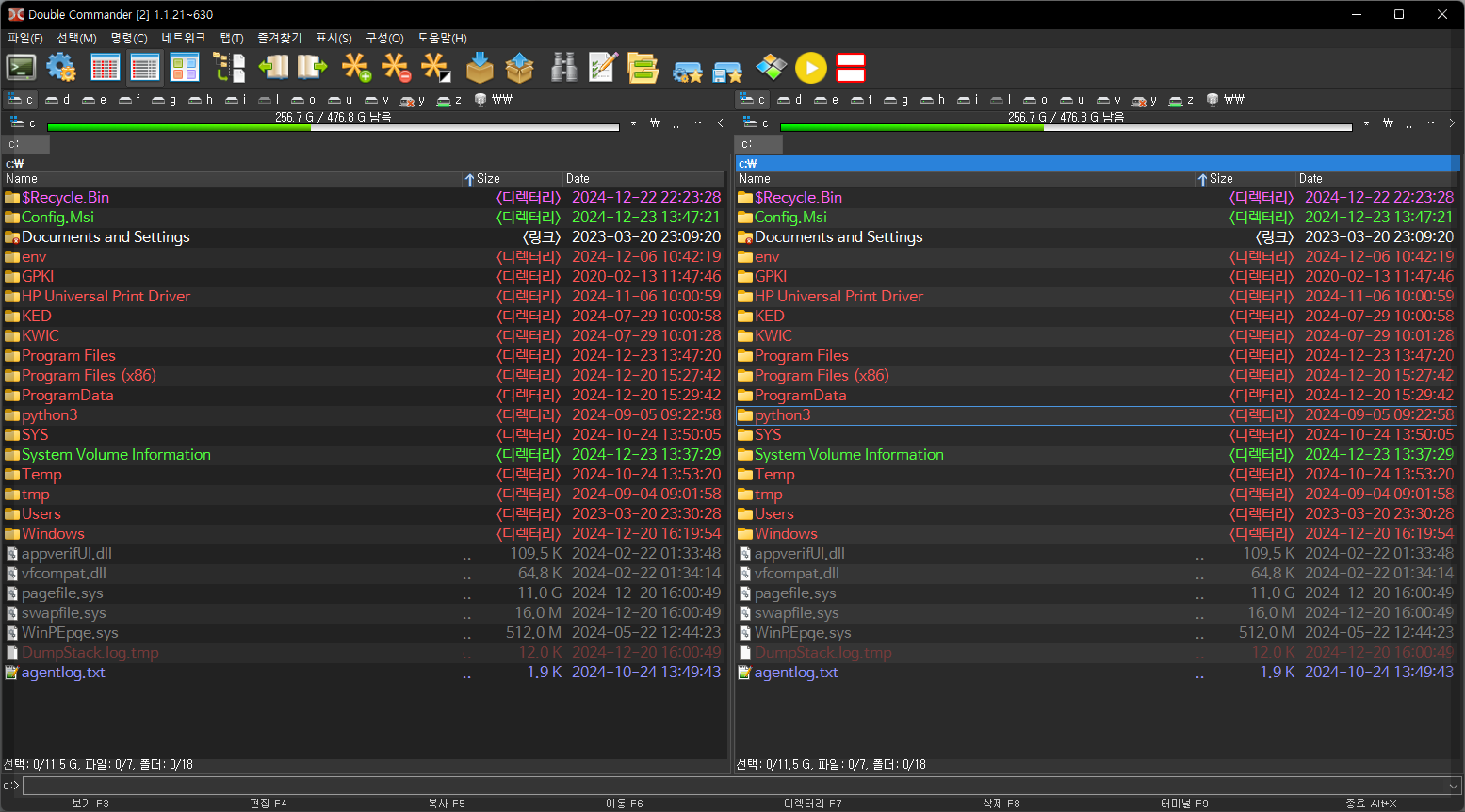The width and height of the screenshot is (1465, 812).
Task: Open left panel directory hotlist asterisk
Action: click(x=633, y=123)
